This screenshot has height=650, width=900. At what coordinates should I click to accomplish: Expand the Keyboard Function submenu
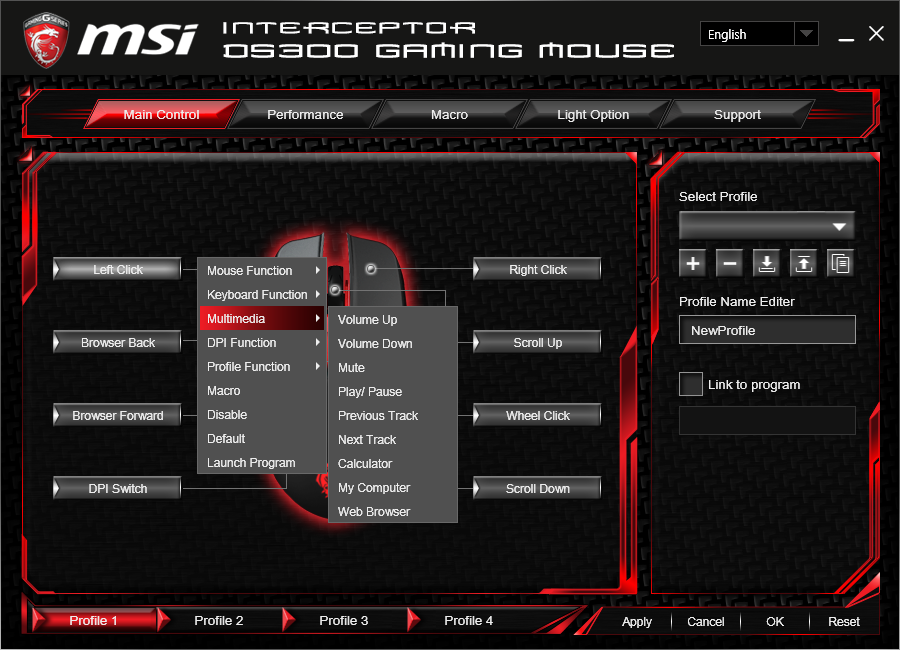pos(262,295)
